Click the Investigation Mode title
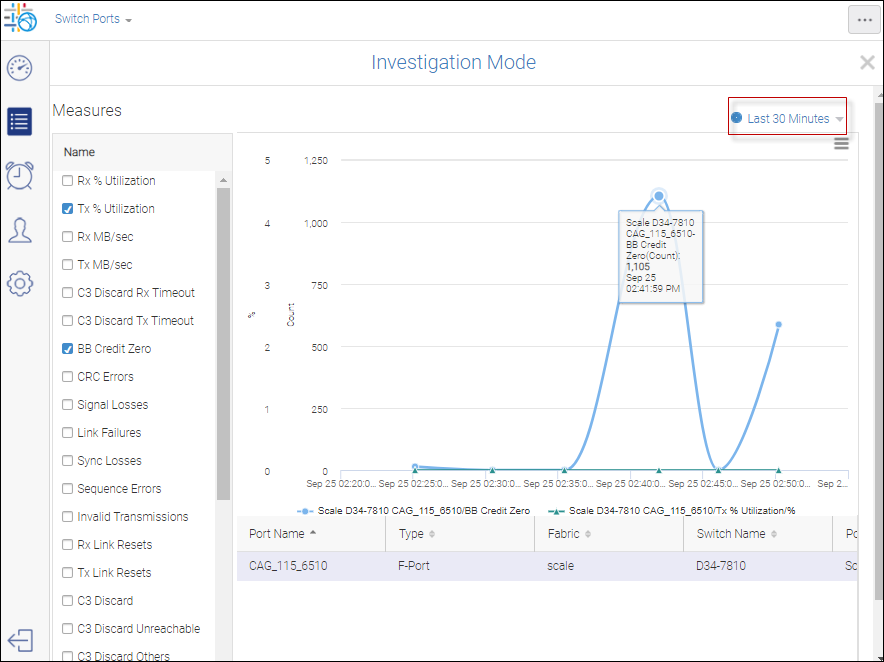This screenshot has width=884, height=662. 453,62
